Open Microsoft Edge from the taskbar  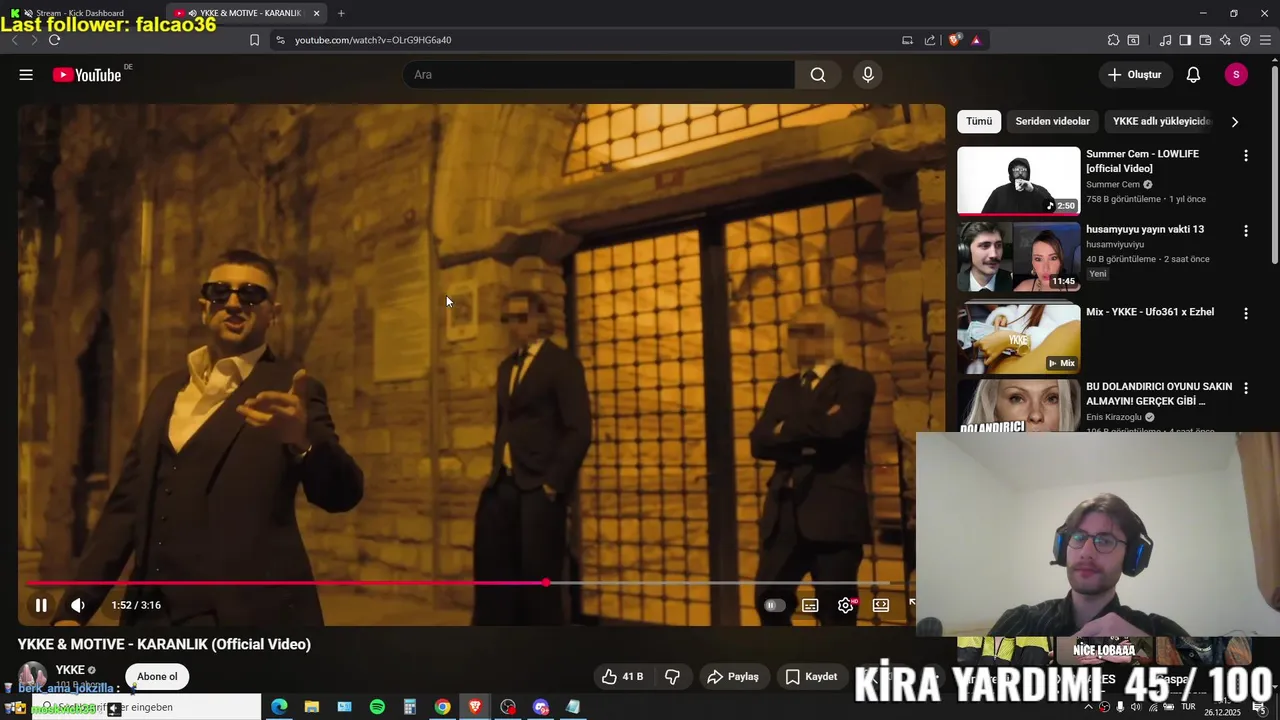pos(279,707)
